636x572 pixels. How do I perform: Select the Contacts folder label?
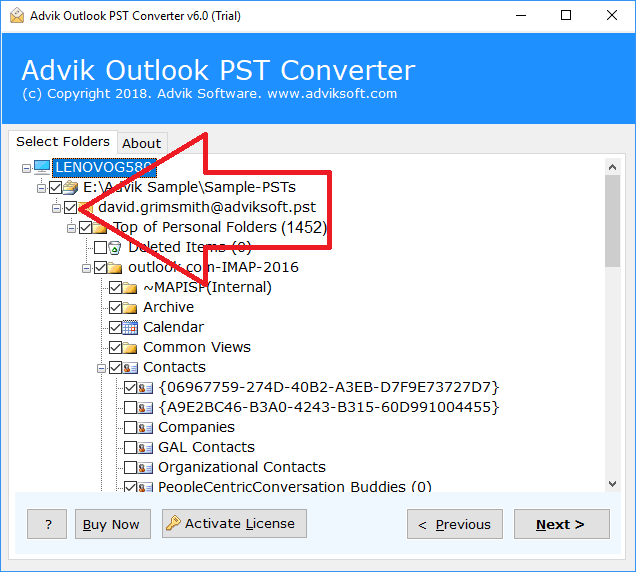click(x=174, y=367)
